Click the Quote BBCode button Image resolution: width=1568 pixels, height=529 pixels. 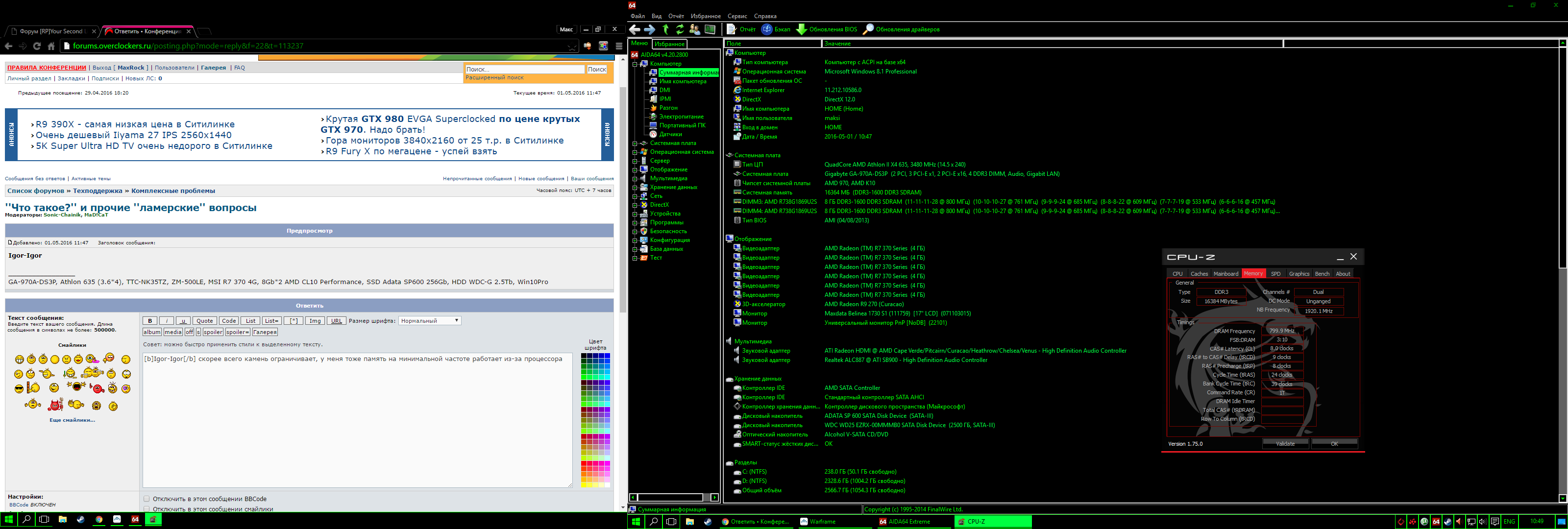pyautogui.click(x=204, y=321)
